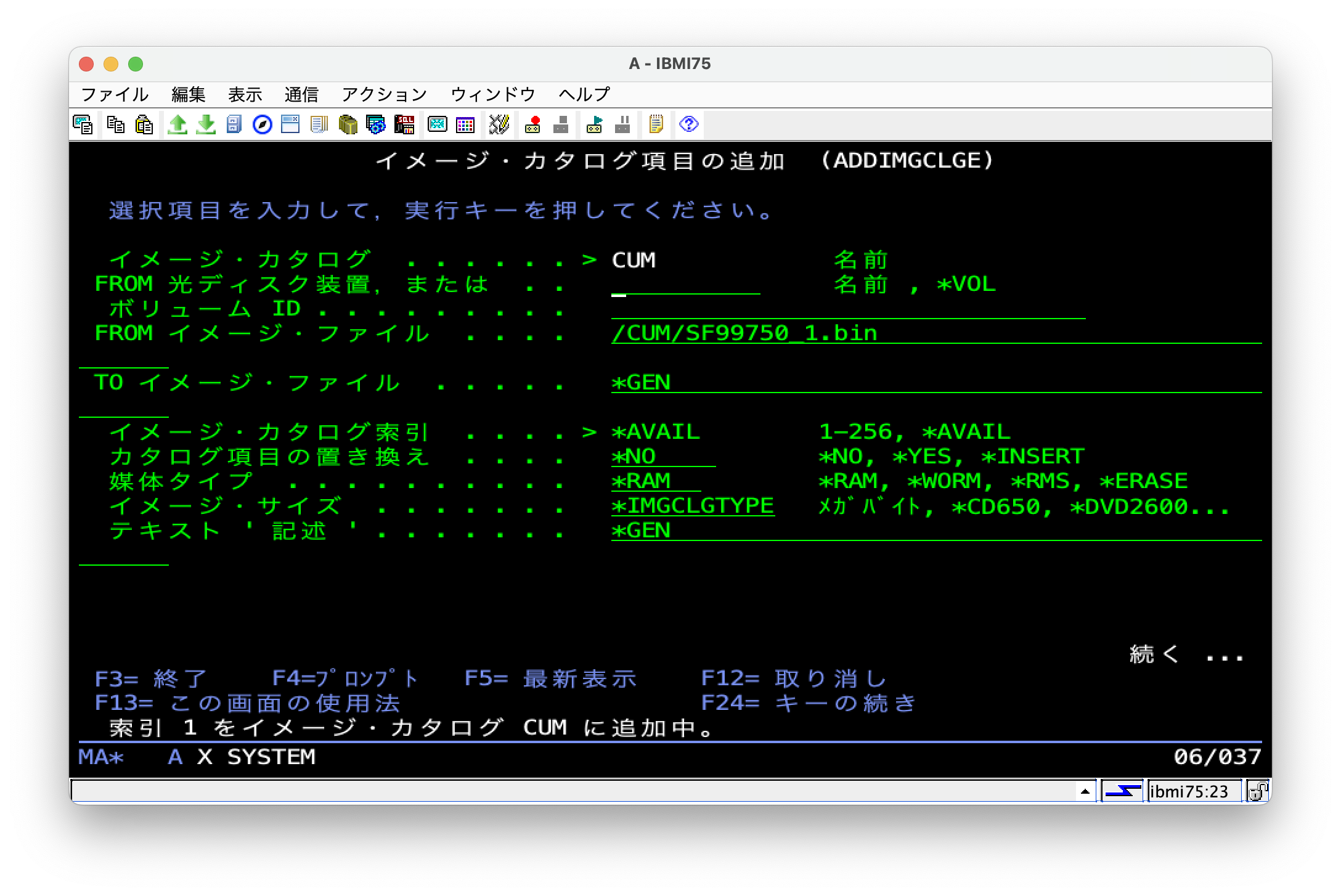Click the red record macro icon
This screenshot has height=896, width=1341.
[532, 125]
